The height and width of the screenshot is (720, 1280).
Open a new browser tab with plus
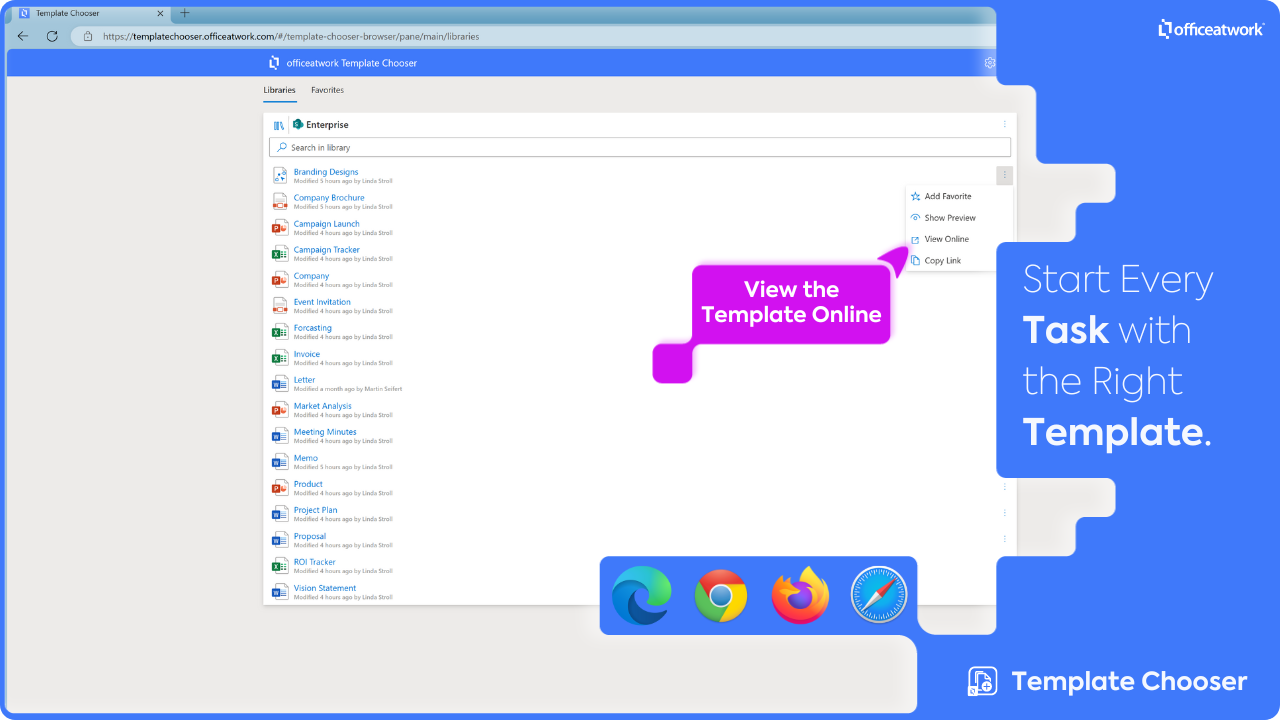coord(184,13)
